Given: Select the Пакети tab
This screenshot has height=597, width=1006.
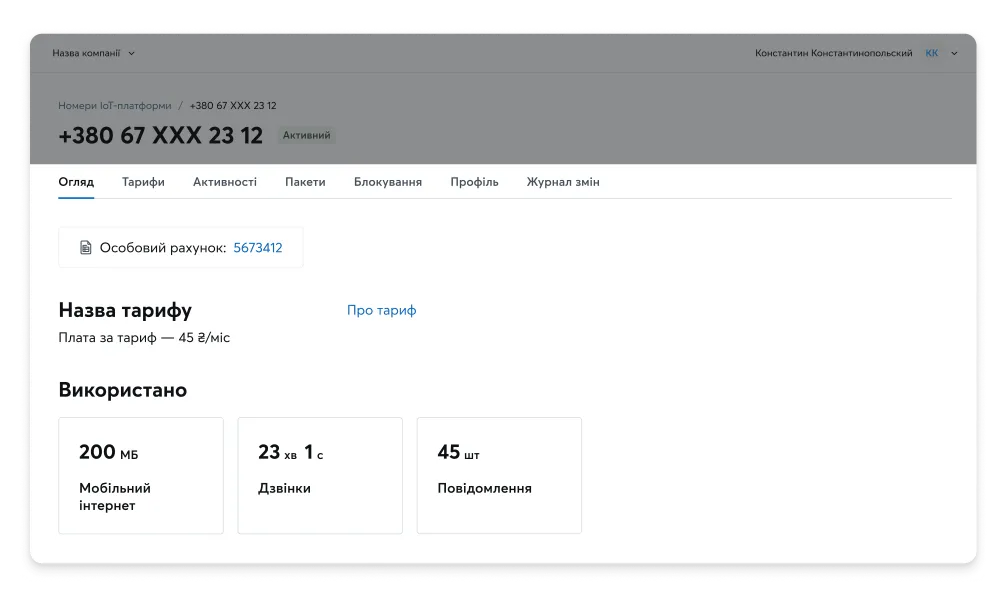Looking at the screenshot, I should [305, 182].
